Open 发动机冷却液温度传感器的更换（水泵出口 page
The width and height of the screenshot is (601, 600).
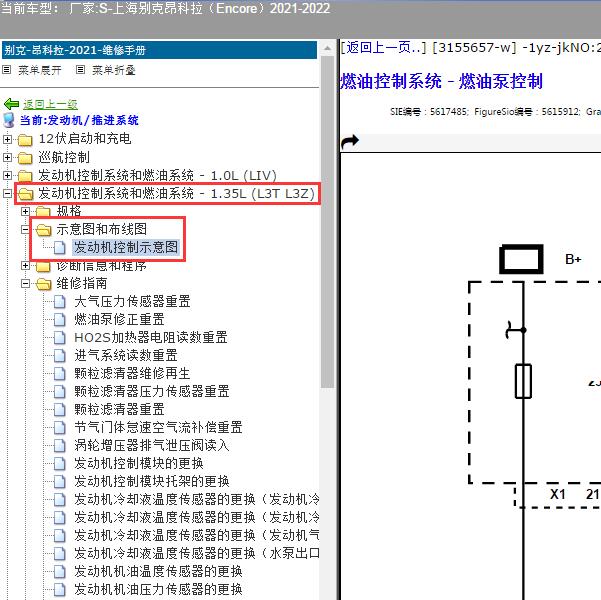[x=197, y=554]
